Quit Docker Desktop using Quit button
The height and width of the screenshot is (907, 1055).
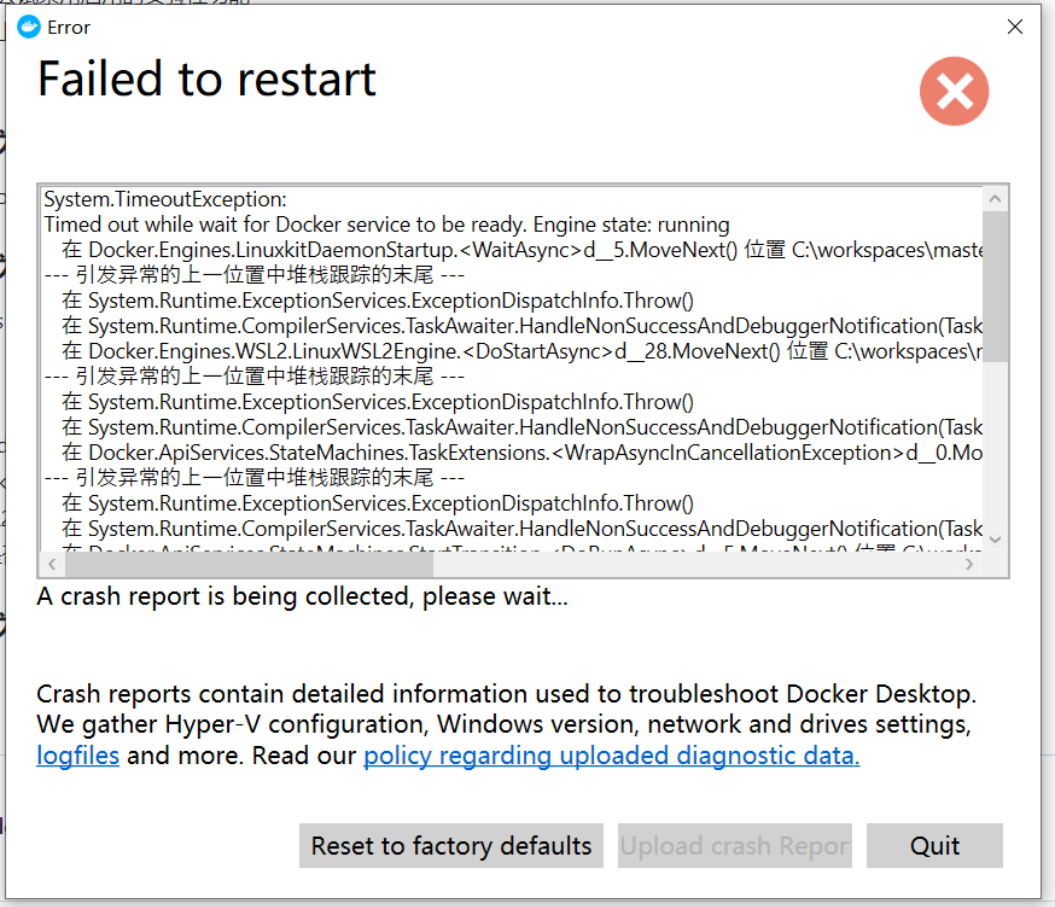click(935, 845)
